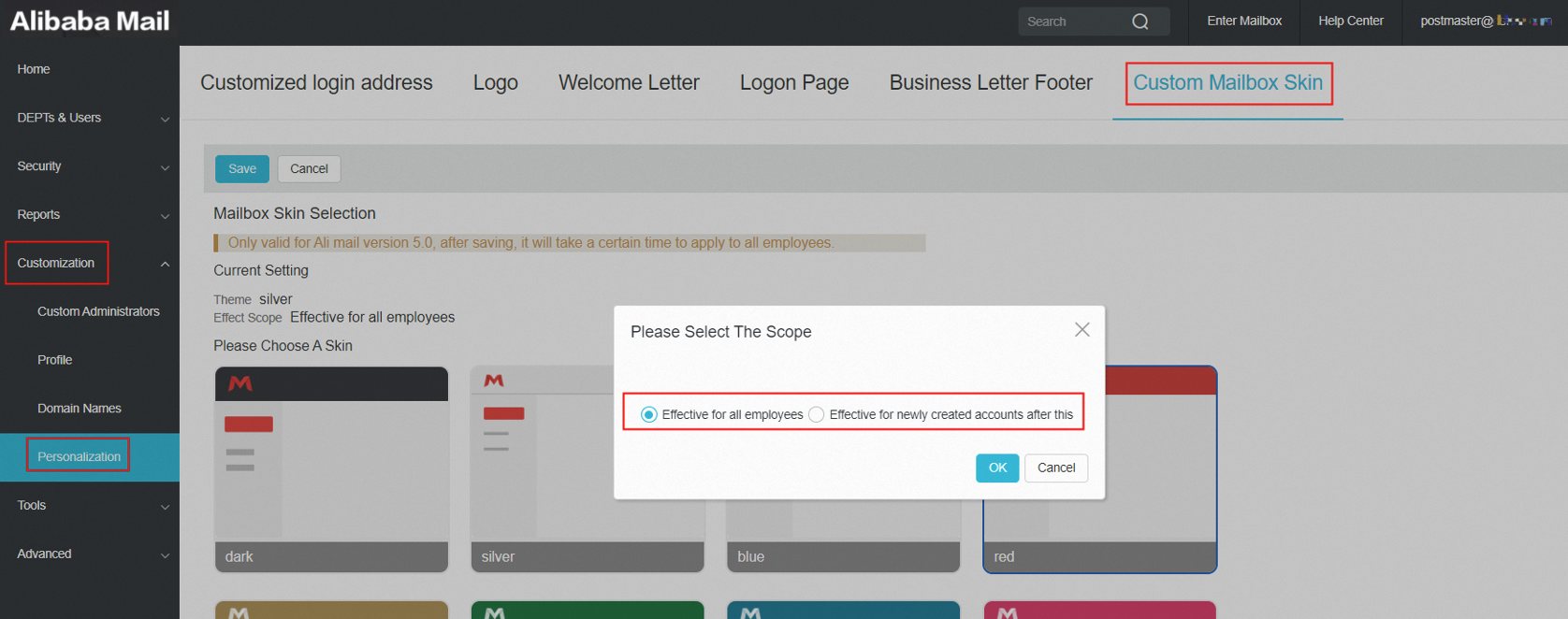Select Custom Mailbox Skin tab
Image resolution: width=1568 pixels, height=619 pixels.
1227,82
